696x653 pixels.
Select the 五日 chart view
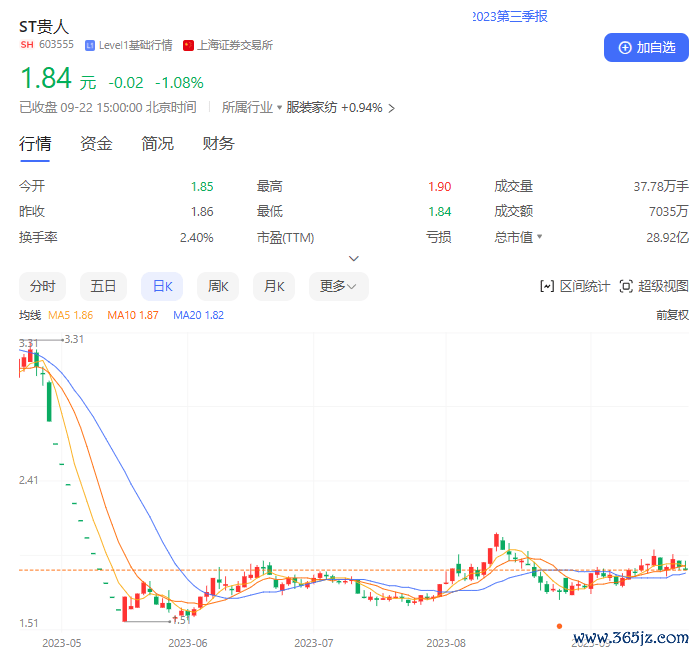point(103,286)
